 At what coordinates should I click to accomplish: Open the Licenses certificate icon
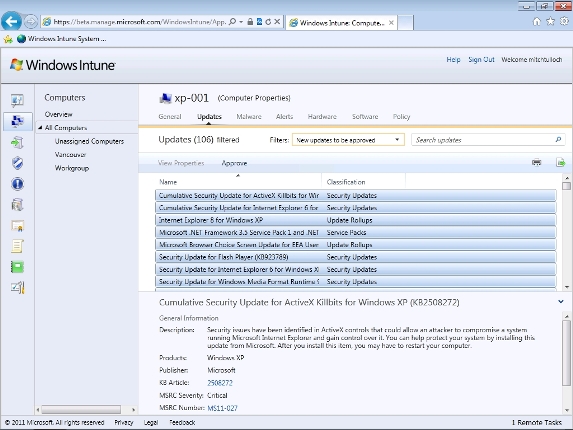click(x=17, y=226)
